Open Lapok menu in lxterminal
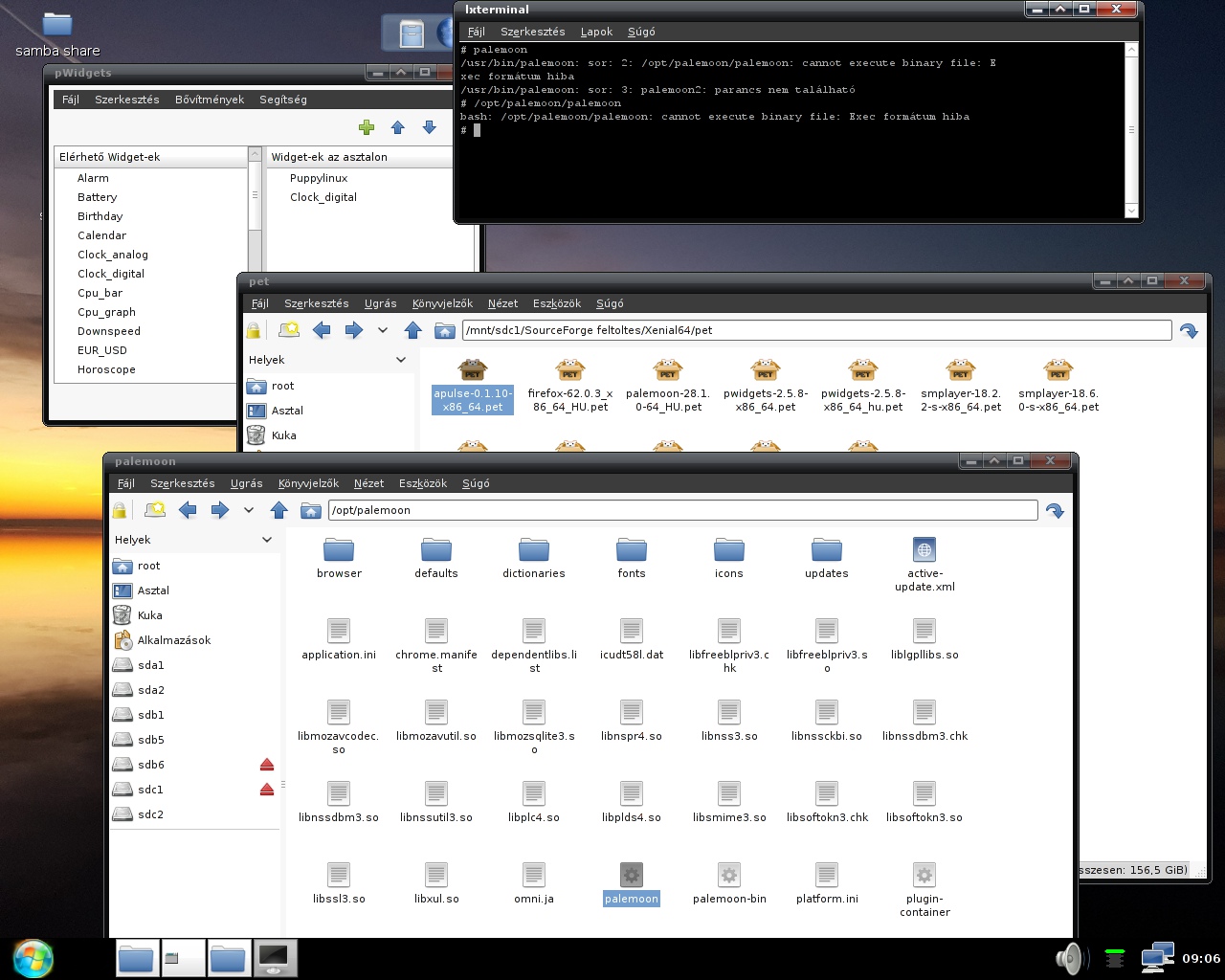 [x=596, y=32]
